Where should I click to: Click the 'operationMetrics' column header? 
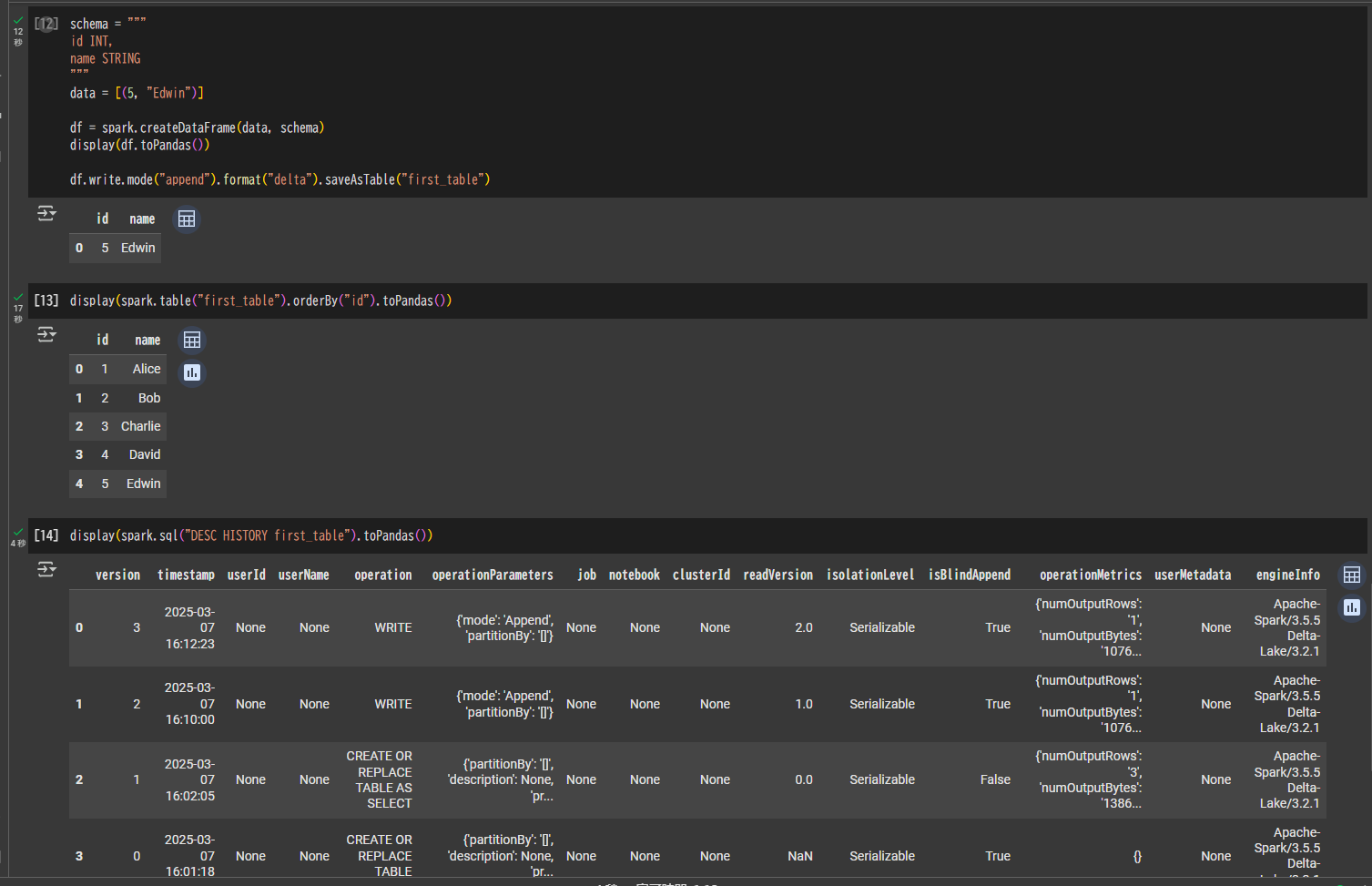click(x=1091, y=575)
